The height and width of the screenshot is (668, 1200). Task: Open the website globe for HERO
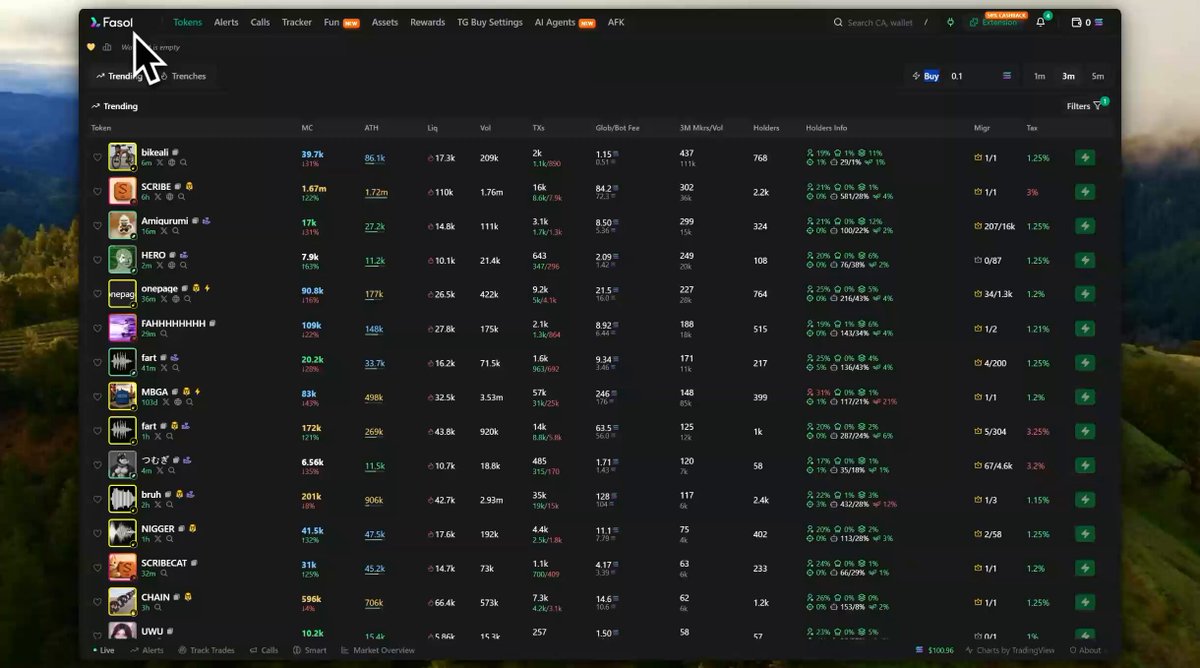coord(171,265)
